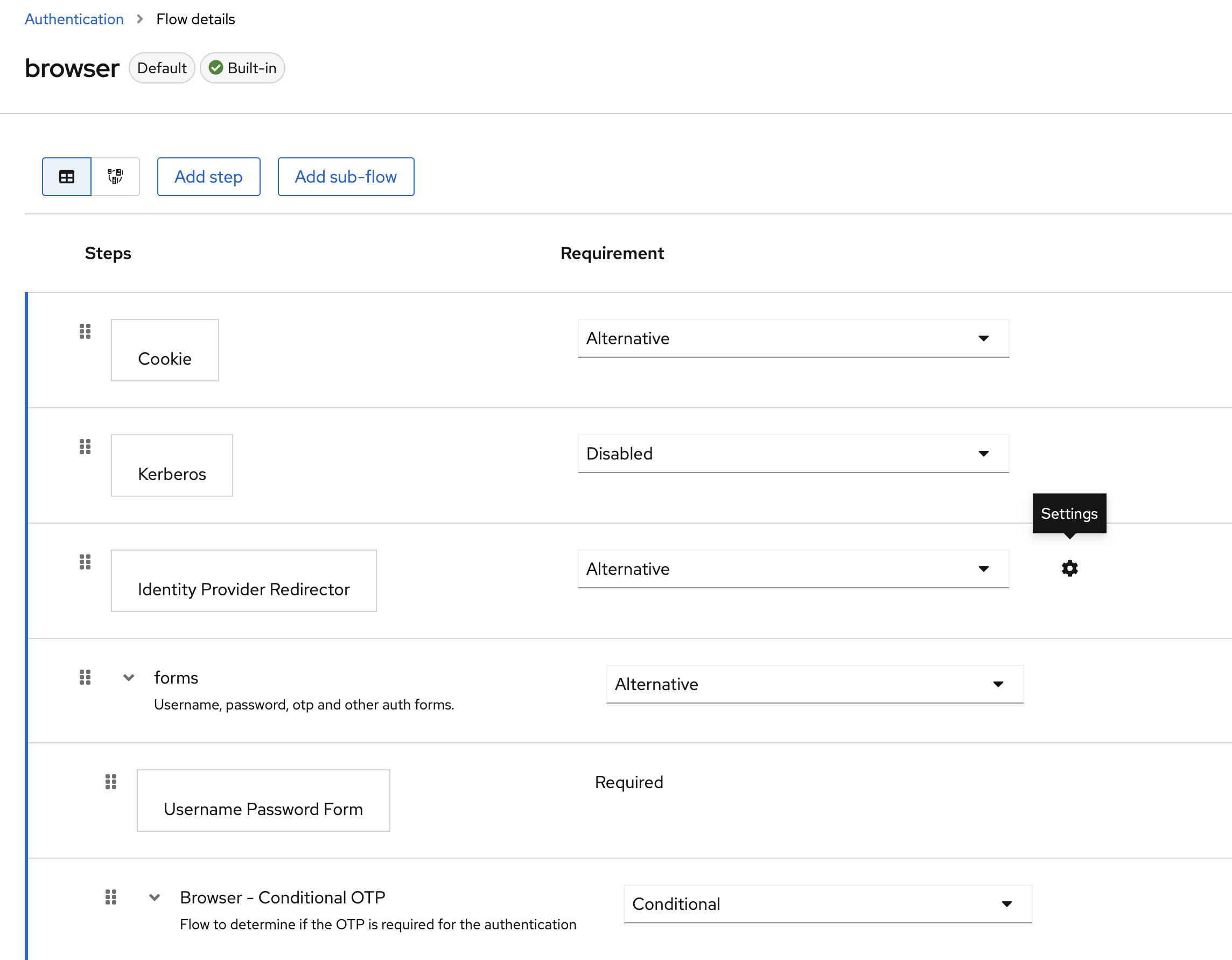Collapse Browser - Conditional OTP chevron
The width and height of the screenshot is (1232, 960).
tap(155, 898)
